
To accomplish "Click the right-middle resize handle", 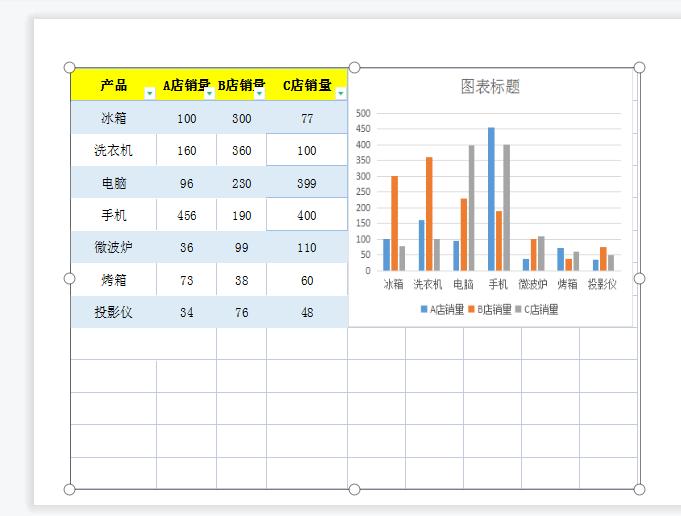I will (639, 278).
